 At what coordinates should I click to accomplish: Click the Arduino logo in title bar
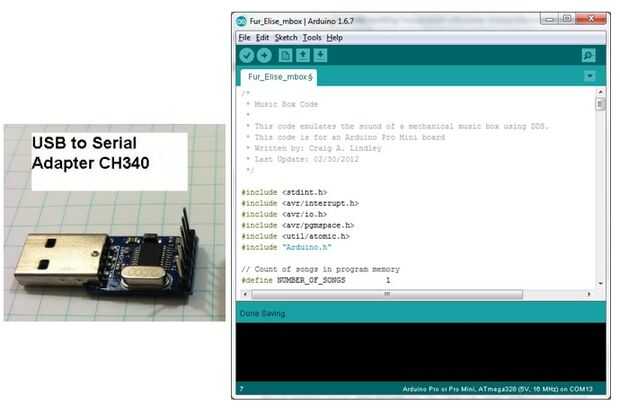point(241,21)
